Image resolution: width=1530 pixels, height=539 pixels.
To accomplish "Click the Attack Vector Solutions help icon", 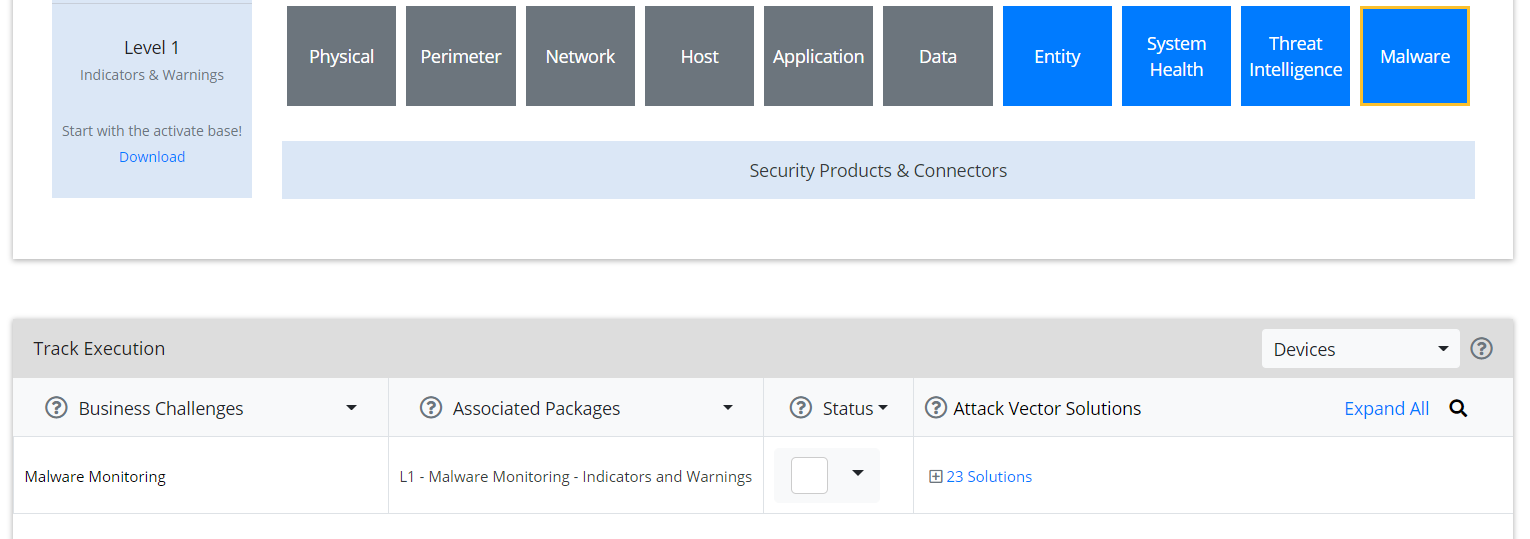I will click(936, 408).
